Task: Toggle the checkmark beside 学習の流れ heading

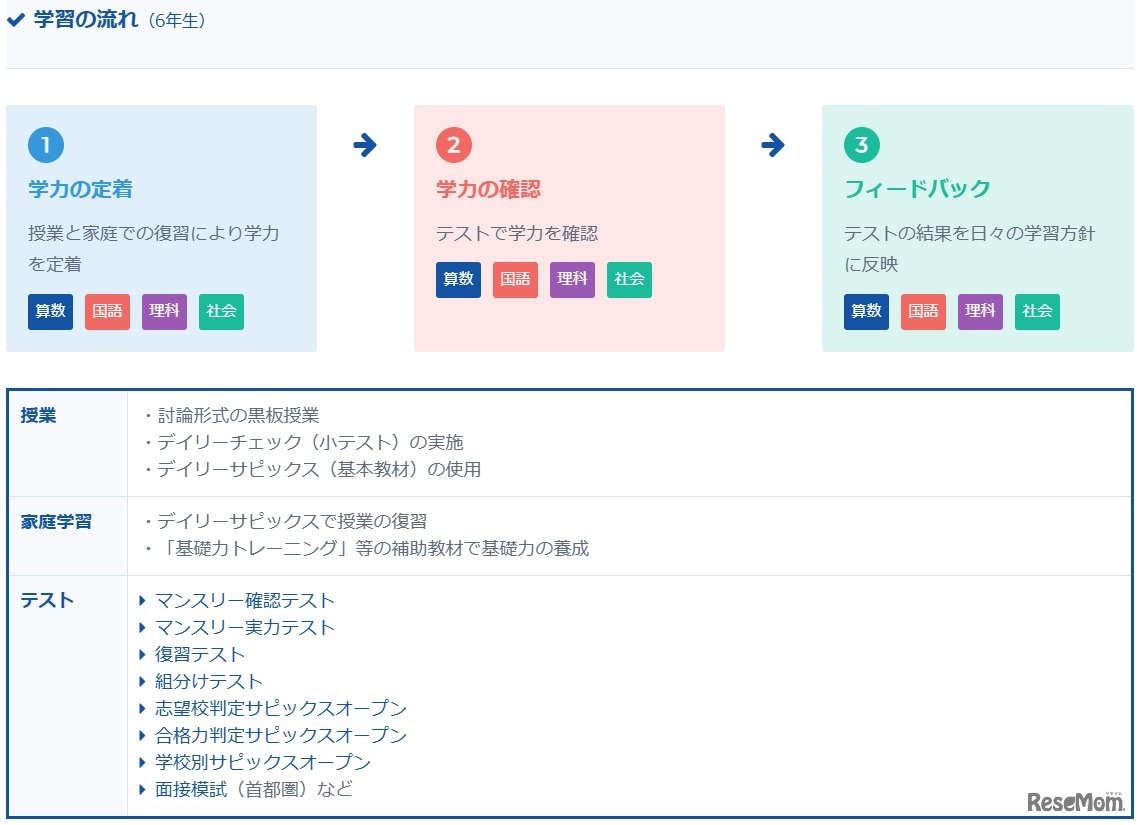Action: pos(14,18)
